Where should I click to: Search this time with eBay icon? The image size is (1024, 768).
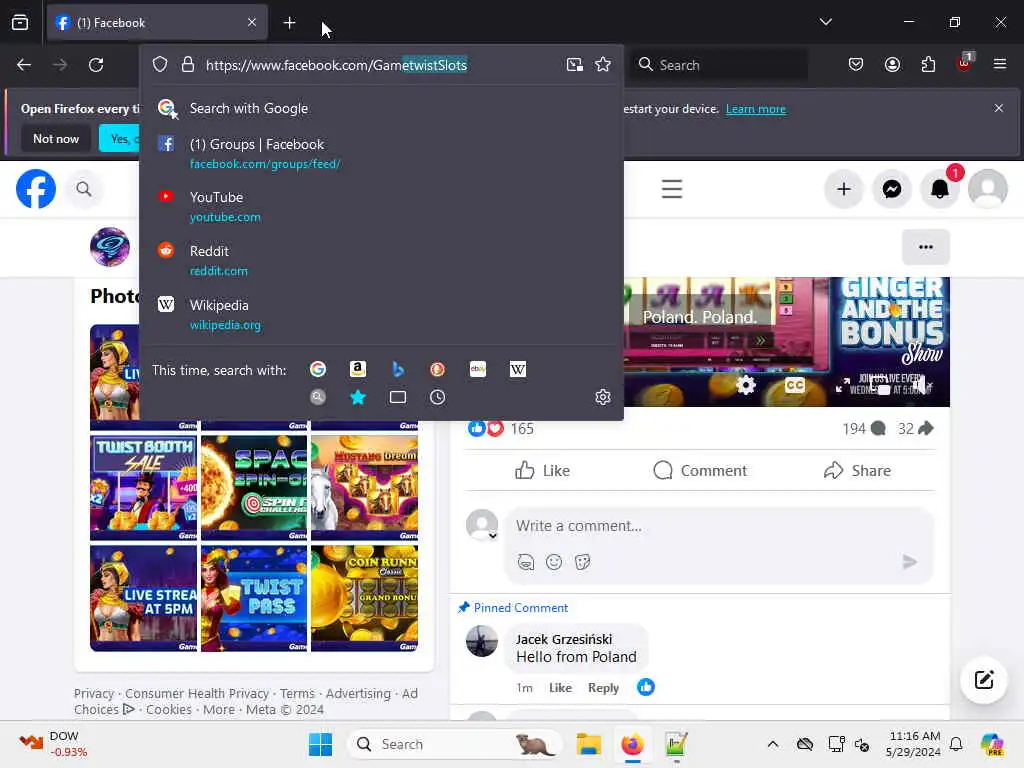(x=478, y=370)
